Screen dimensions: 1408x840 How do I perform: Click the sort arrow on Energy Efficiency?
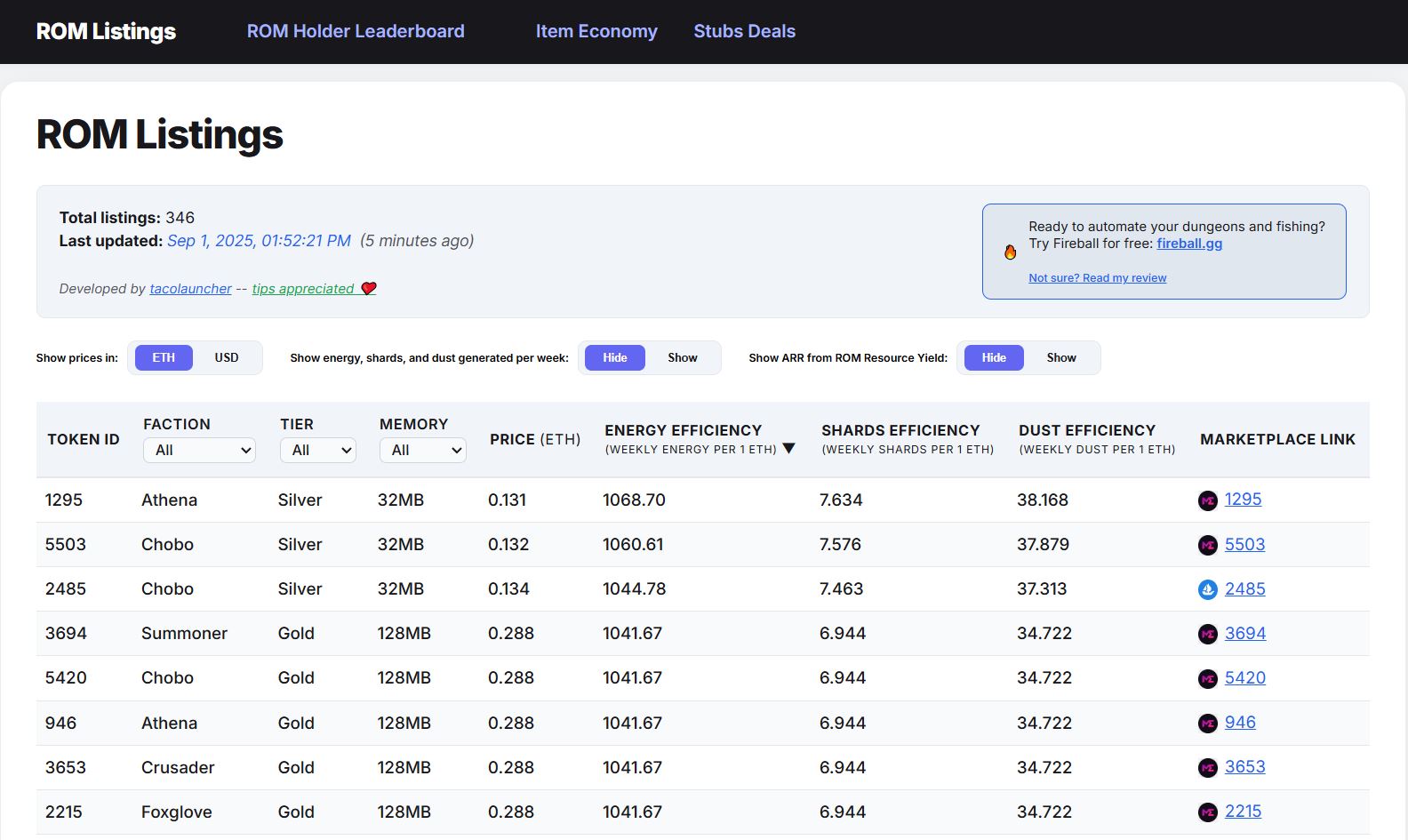788,449
